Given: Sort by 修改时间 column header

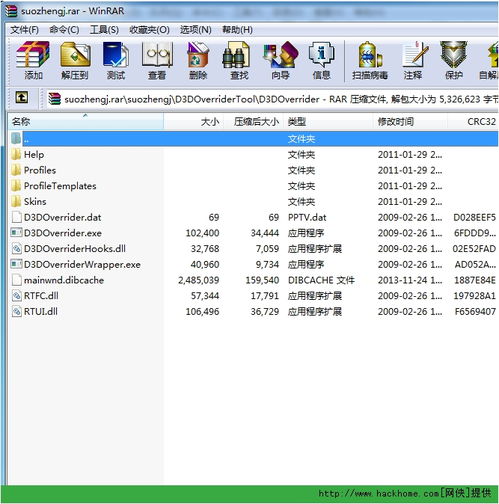Looking at the screenshot, I should (410, 121).
